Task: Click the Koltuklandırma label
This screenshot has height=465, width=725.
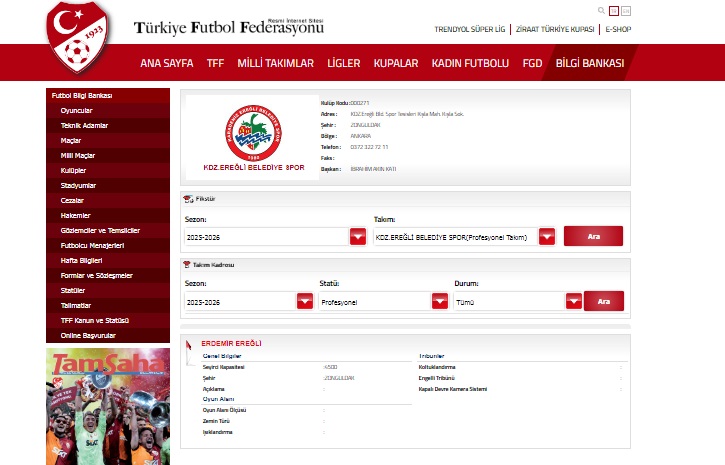Action: 437,367
